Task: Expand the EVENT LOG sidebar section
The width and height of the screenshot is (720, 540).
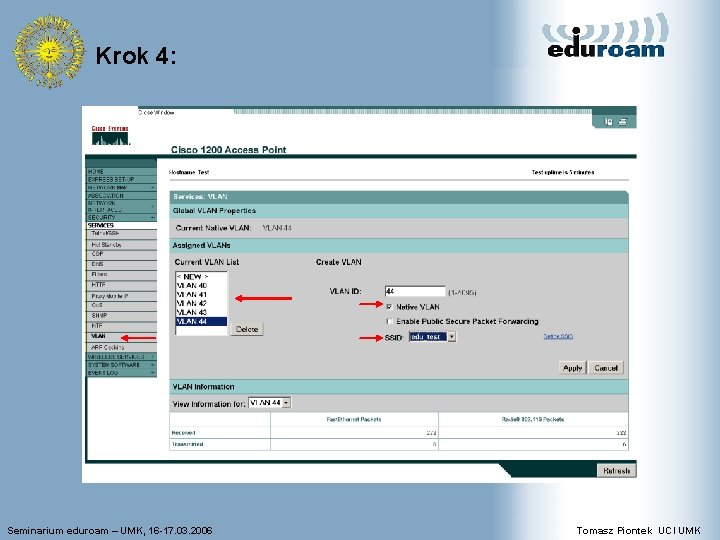Action: [x=121, y=373]
